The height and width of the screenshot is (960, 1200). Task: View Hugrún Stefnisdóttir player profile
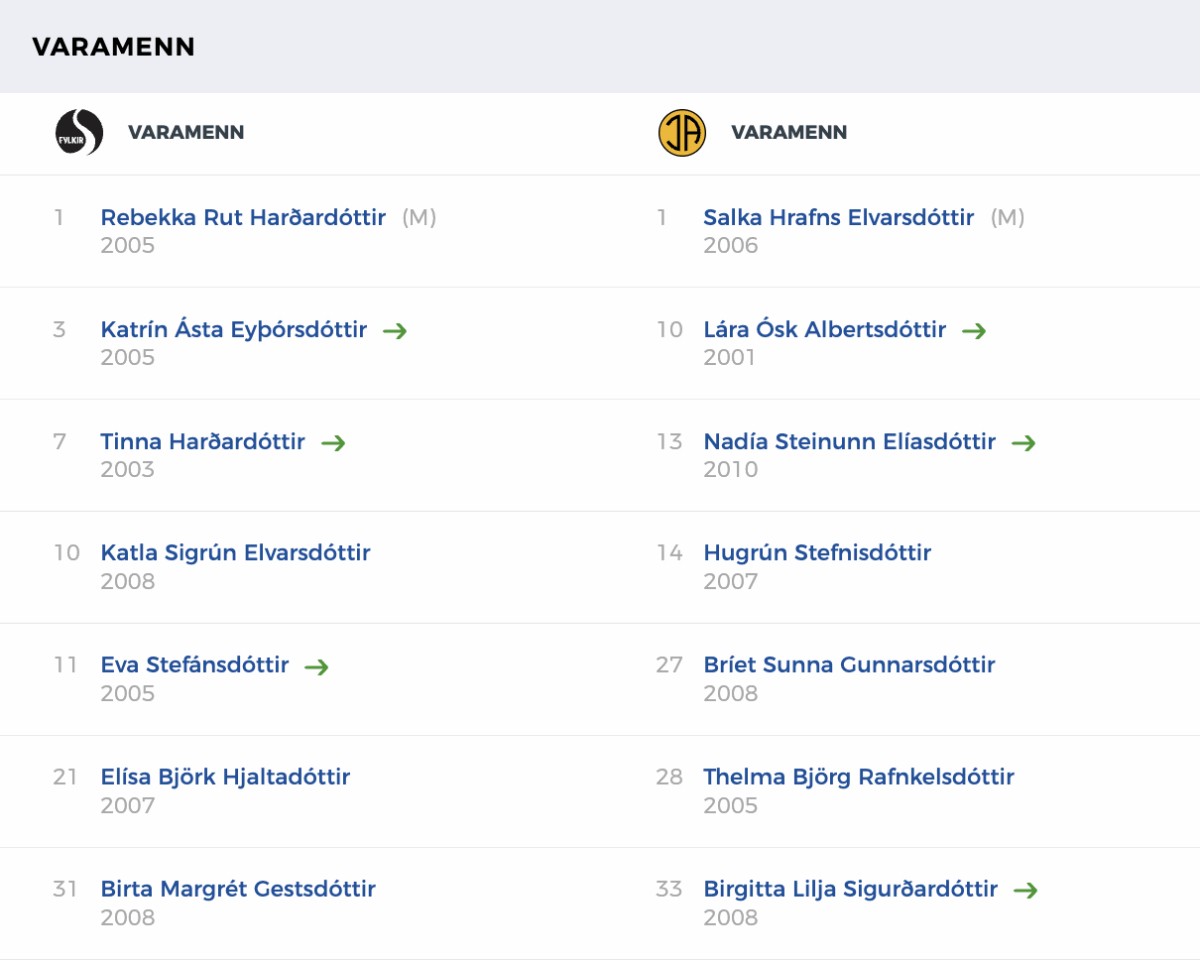817,553
